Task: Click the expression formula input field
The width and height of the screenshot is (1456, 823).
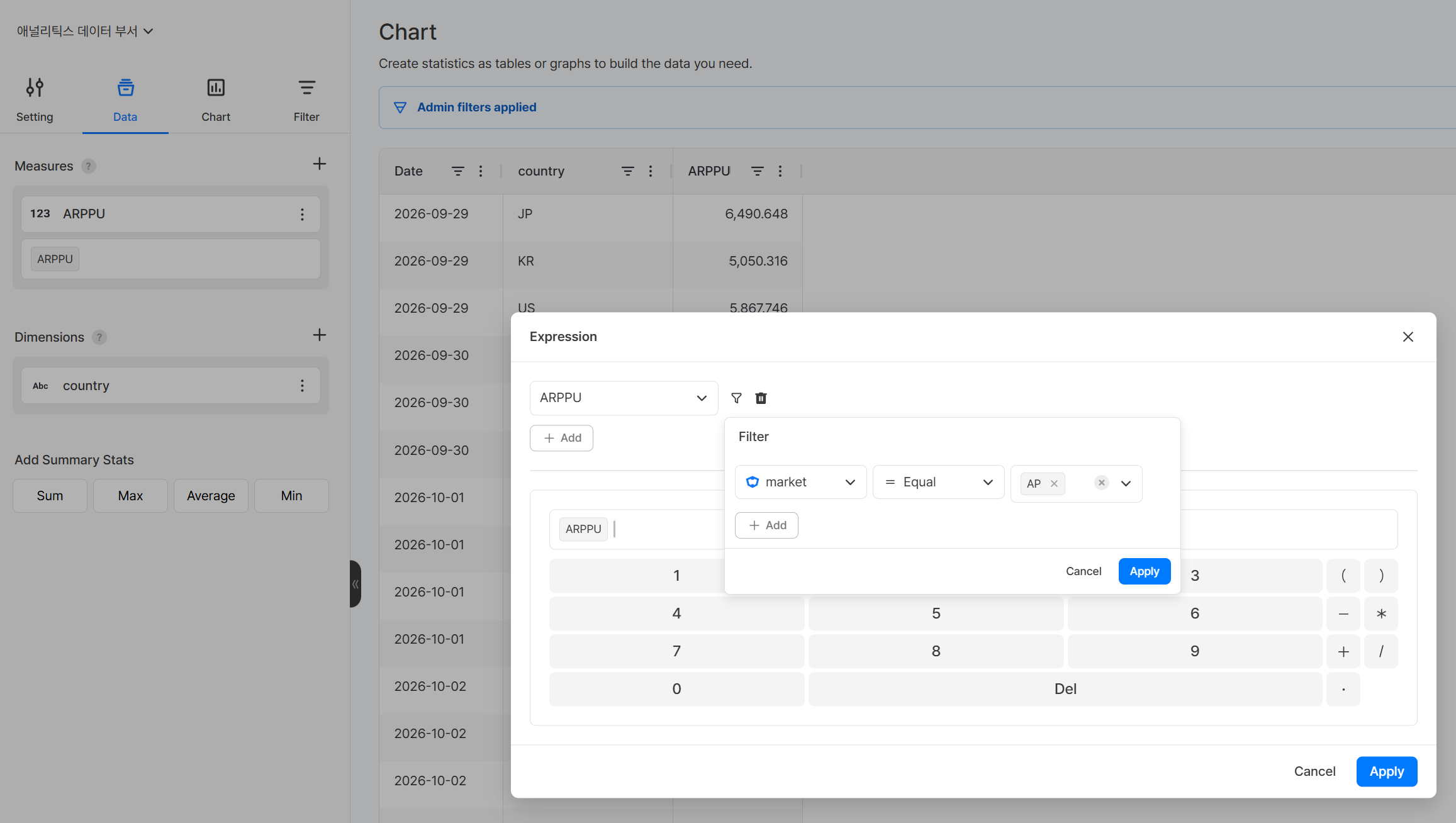Action: (973, 529)
